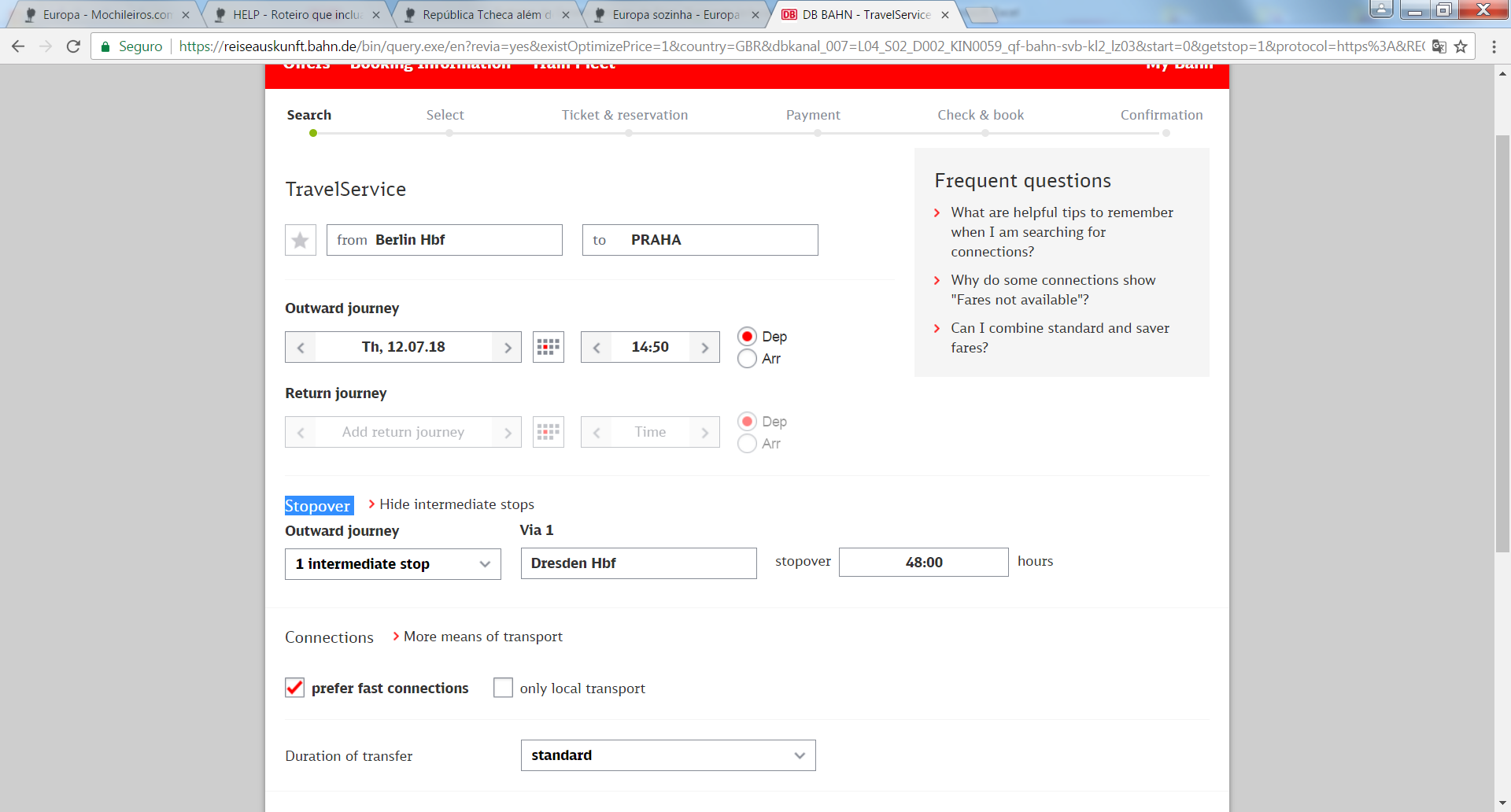Switch to the Europa - Mochileiros tab

tap(107, 15)
